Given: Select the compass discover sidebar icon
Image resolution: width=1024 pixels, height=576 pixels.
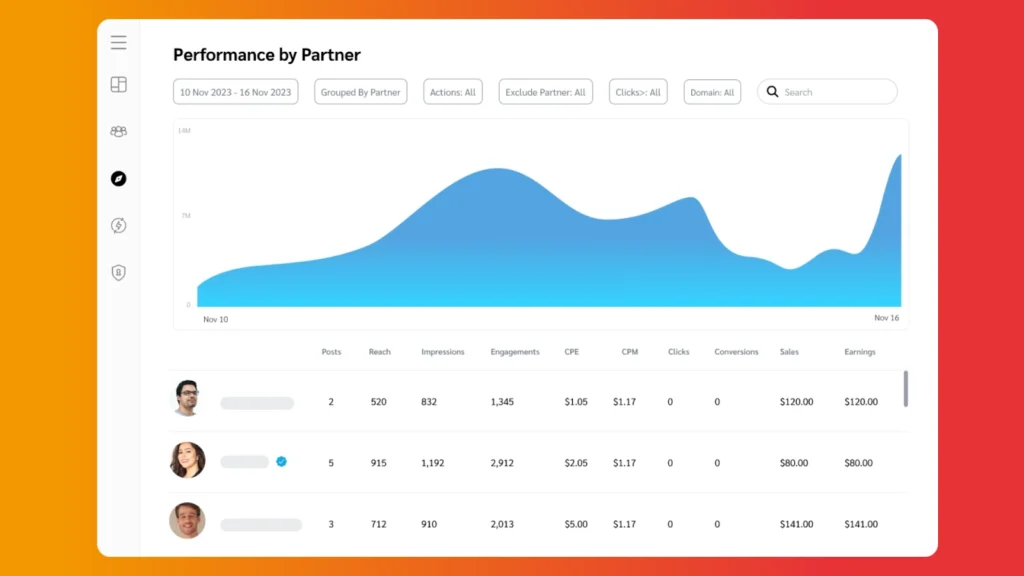Looking at the screenshot, I should (118, 179).
